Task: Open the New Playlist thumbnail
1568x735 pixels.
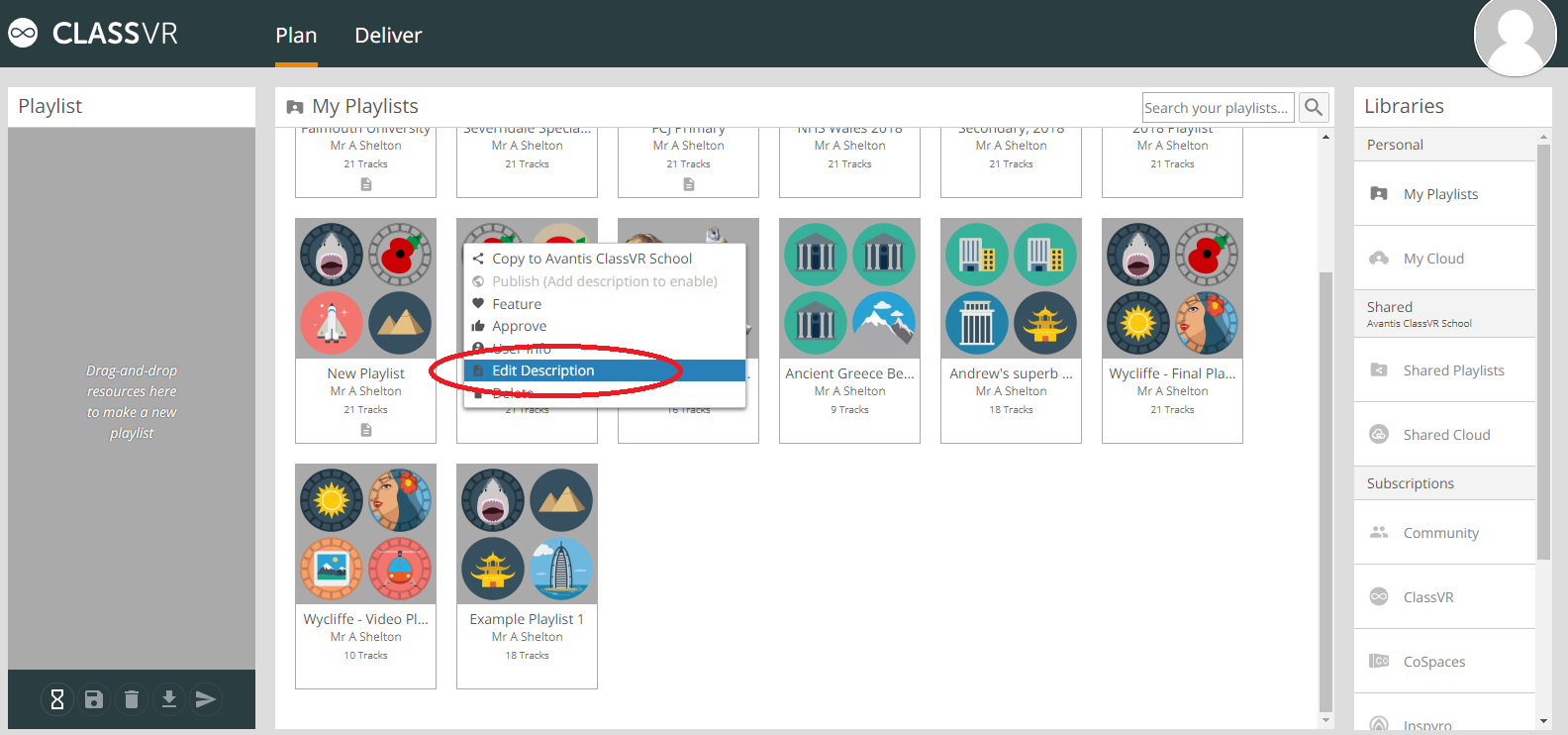Action: click(366, 288)
